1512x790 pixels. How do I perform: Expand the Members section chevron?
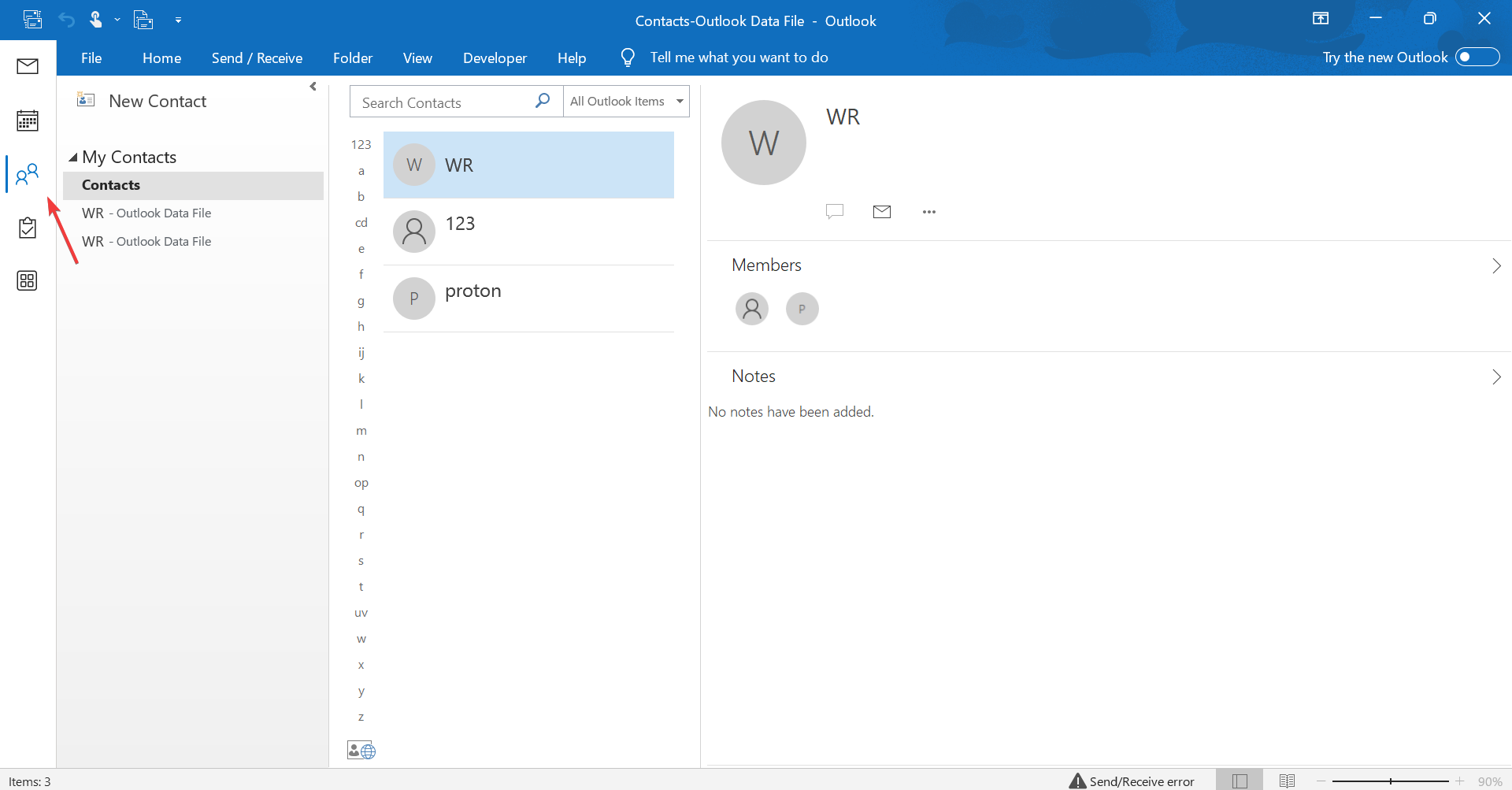pos(1496,265)
